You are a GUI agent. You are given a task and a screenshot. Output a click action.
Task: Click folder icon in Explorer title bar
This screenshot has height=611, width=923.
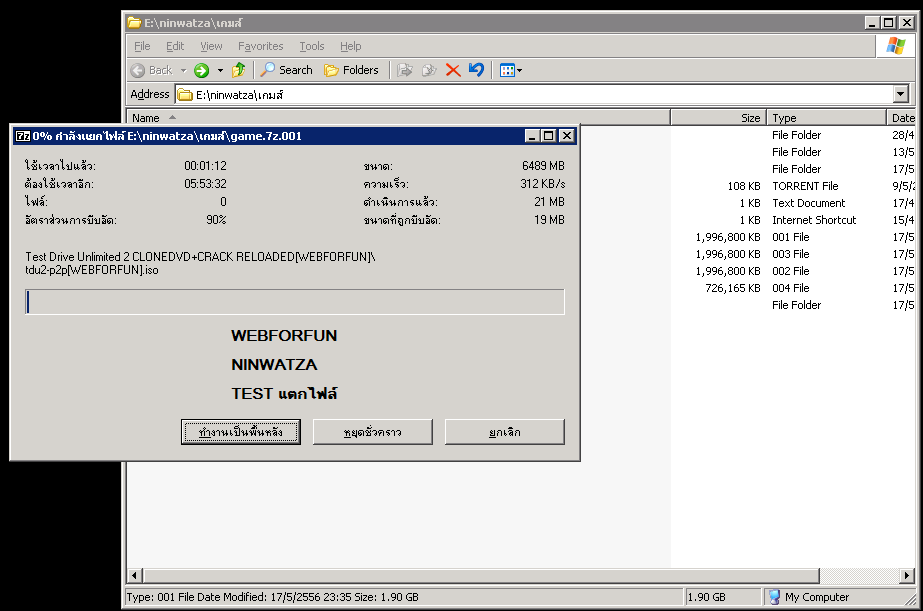[x=134, y=23]
